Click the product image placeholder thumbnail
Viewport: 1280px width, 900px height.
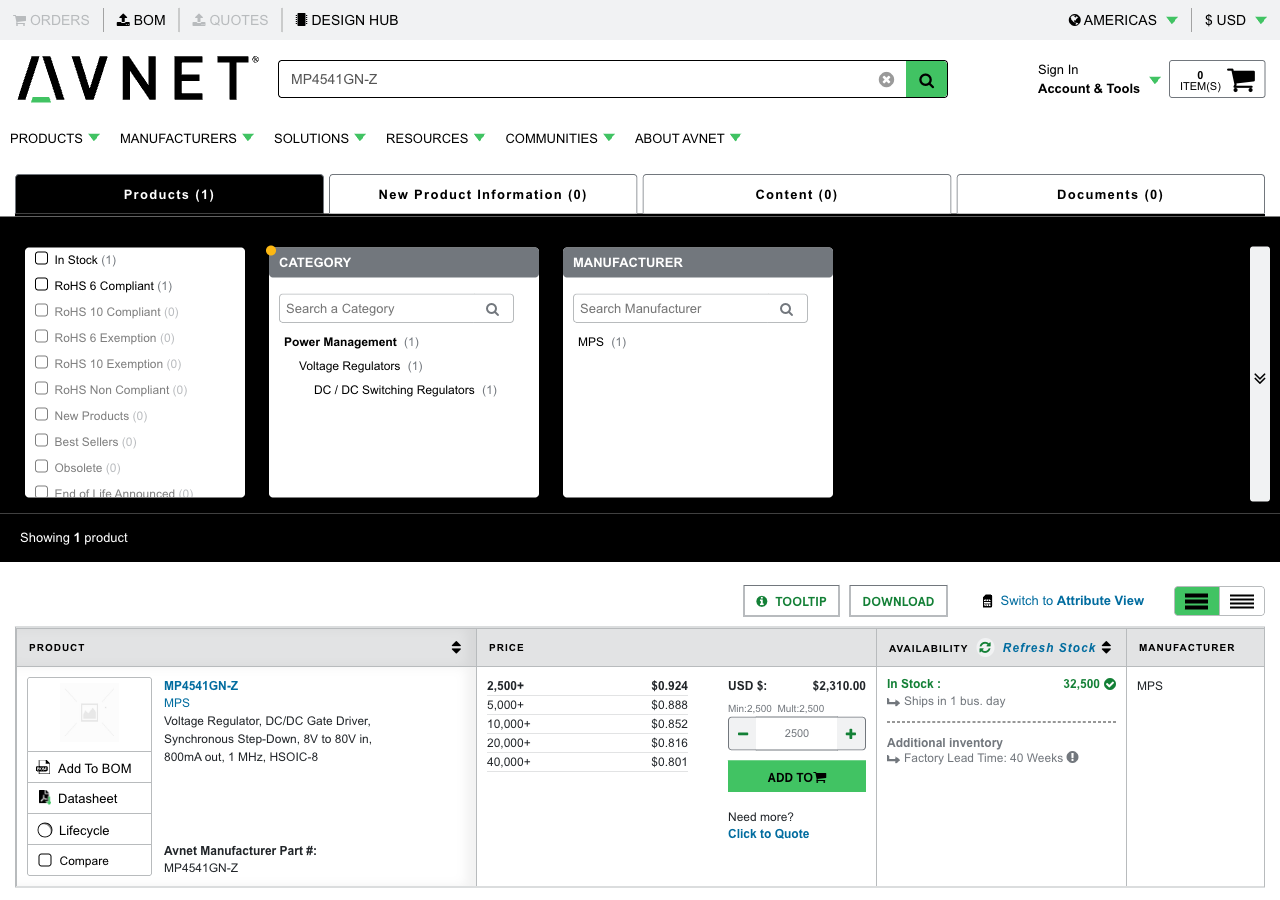click(89, 714)
